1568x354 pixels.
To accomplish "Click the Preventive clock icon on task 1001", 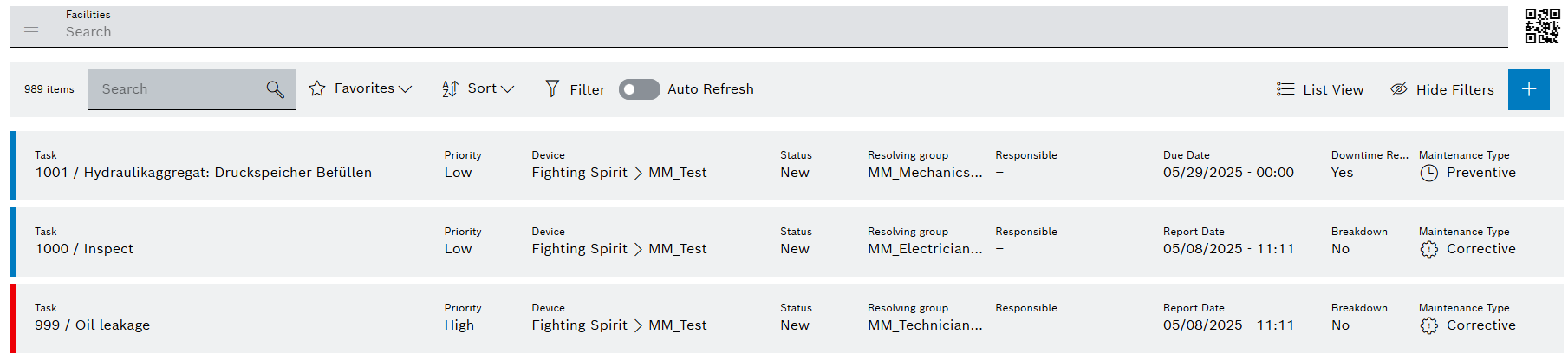I will point(1429,173).
